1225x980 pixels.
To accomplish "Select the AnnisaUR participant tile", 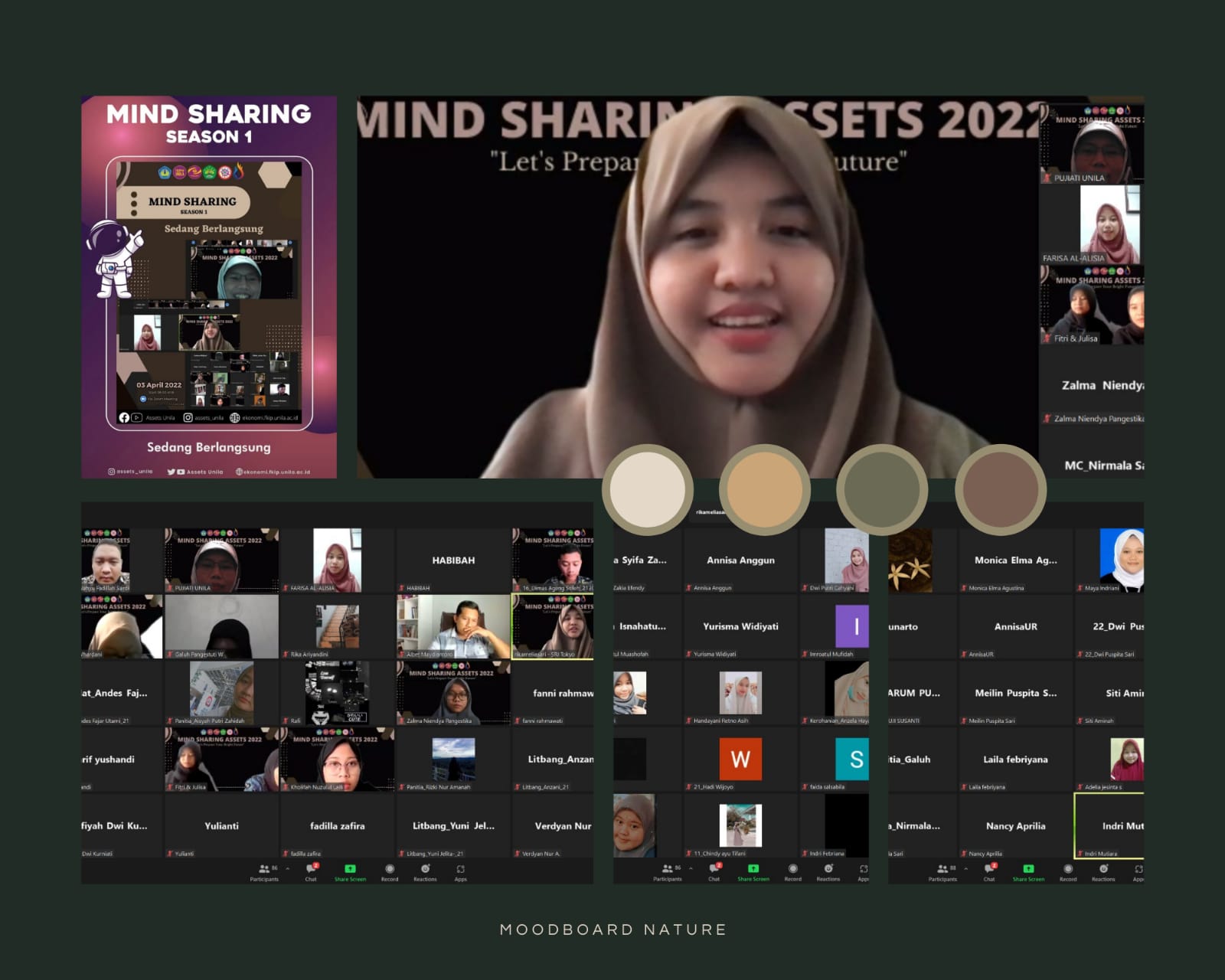I will point(1015,626).
